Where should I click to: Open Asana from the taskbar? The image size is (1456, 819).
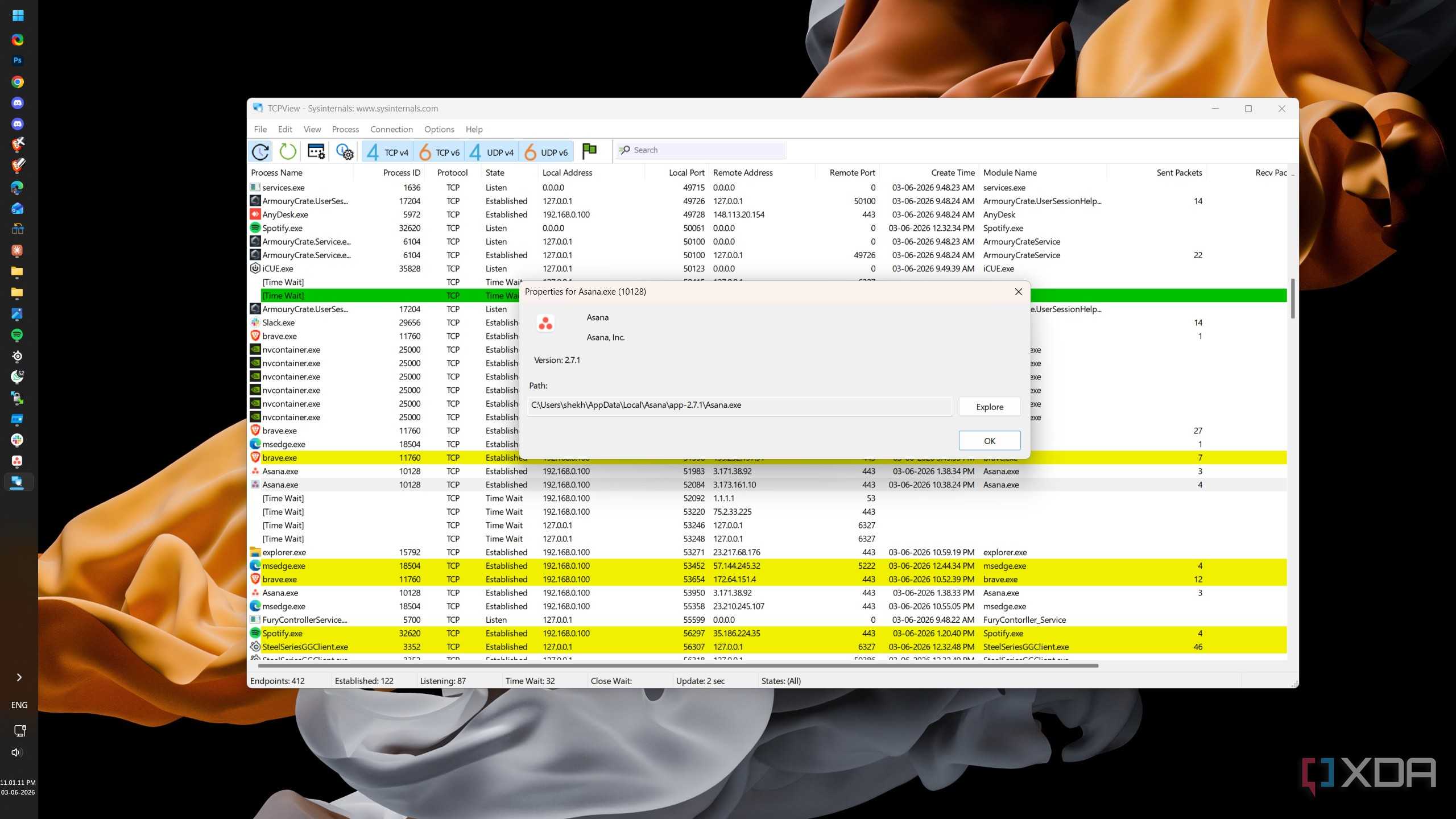[17, 461]
